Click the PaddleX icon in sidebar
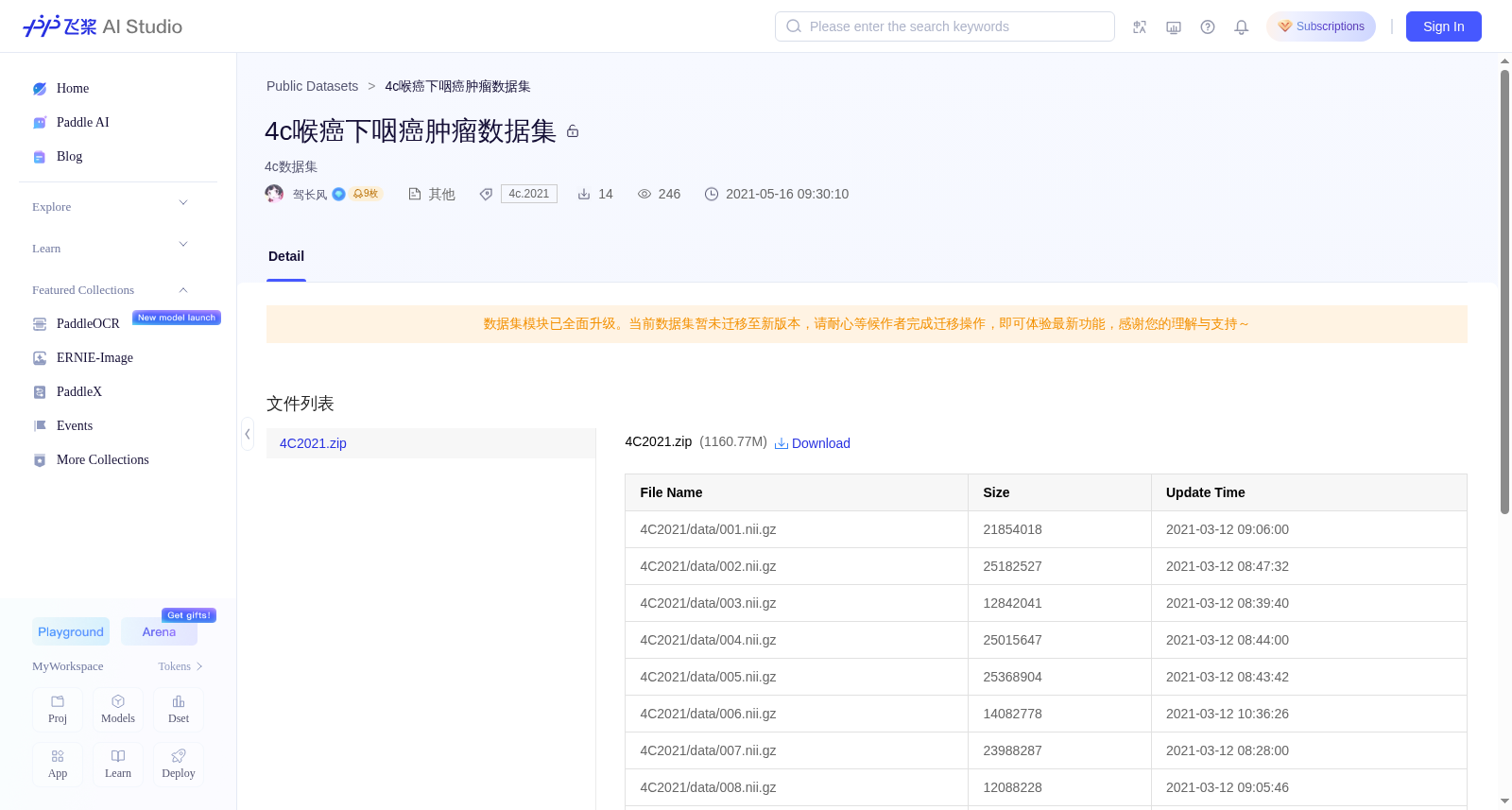The width and height of the screenshot is (1512, 810). (x=40, y=392)
